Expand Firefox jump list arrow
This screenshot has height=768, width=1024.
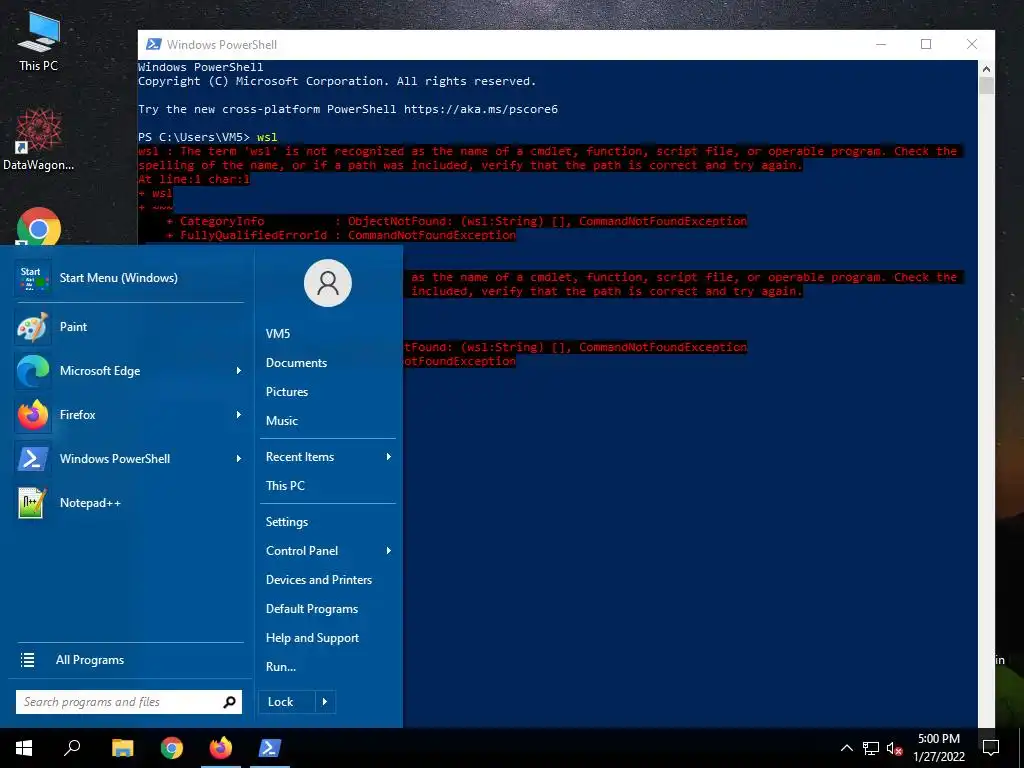(x=239, y=415)
